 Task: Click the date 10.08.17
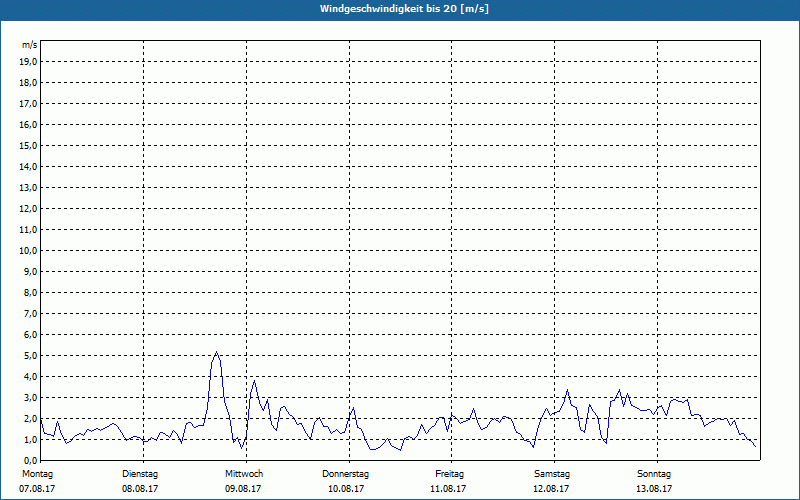(x=346, y=489)
